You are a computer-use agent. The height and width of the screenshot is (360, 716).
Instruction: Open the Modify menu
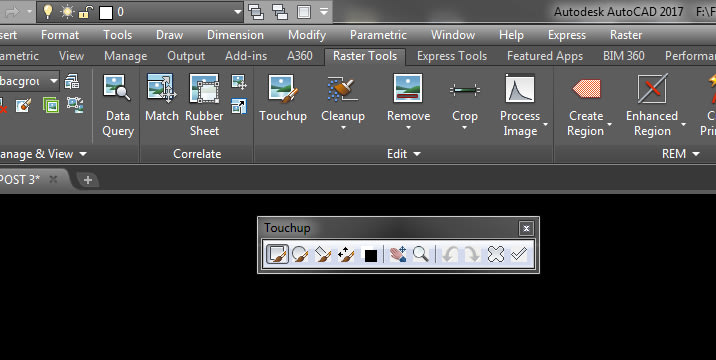(307, 35)
